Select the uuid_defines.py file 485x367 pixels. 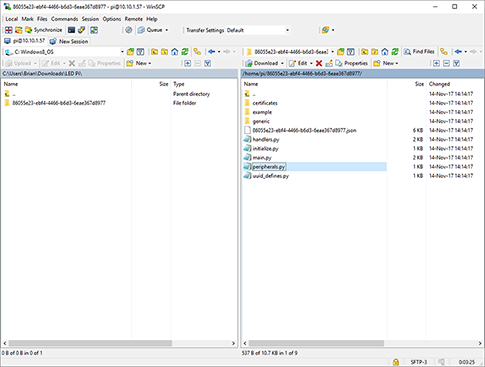coord(271,176)
